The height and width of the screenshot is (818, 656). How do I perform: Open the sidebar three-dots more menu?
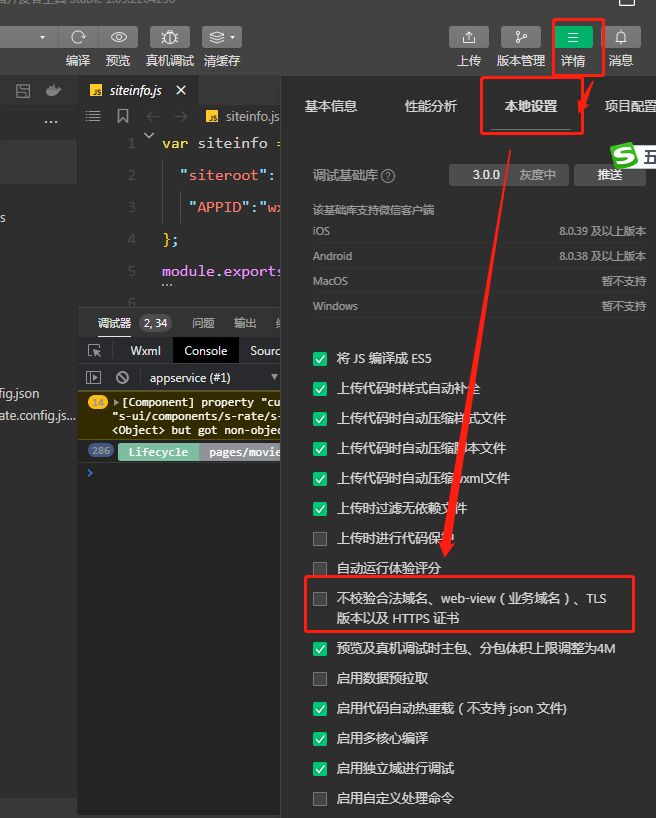pos(51,122)
